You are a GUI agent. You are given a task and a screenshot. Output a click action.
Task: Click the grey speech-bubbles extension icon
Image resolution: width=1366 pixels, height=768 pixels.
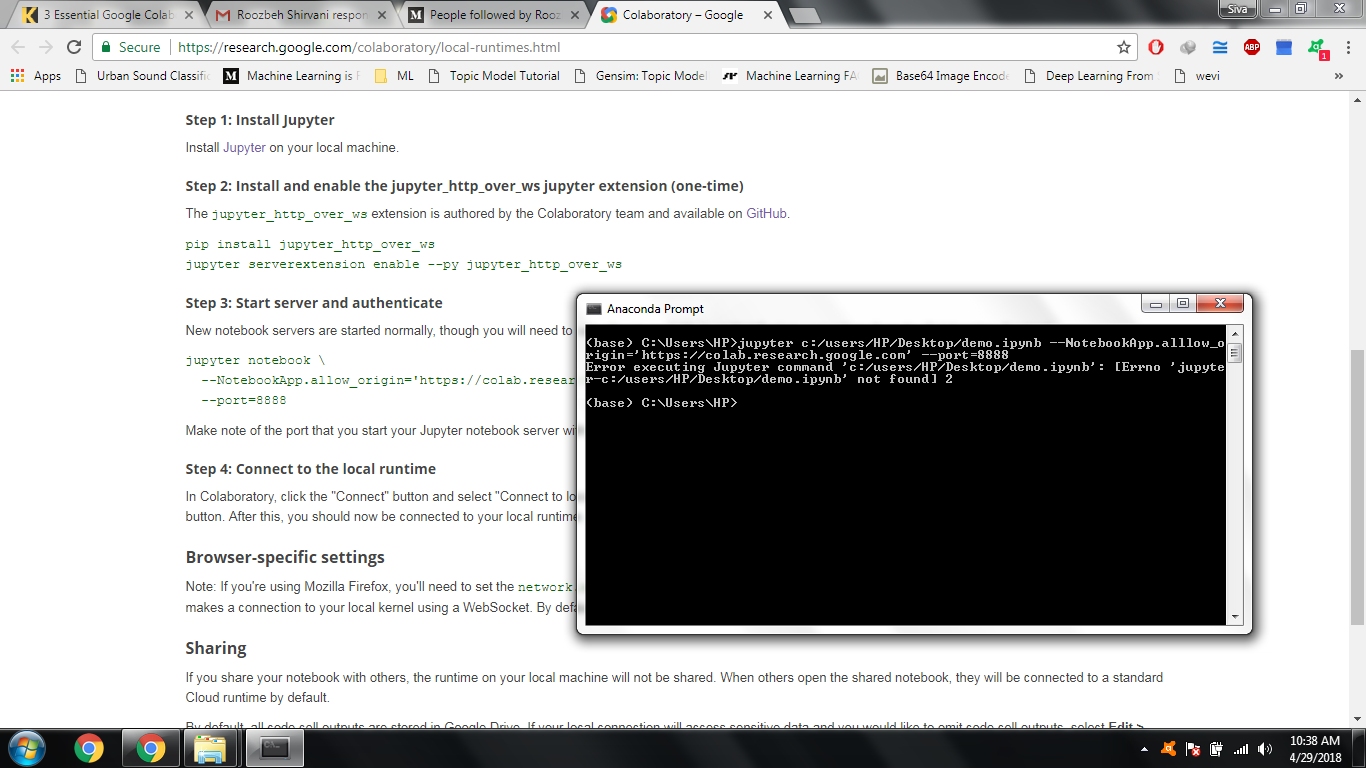pos(1188,47)
